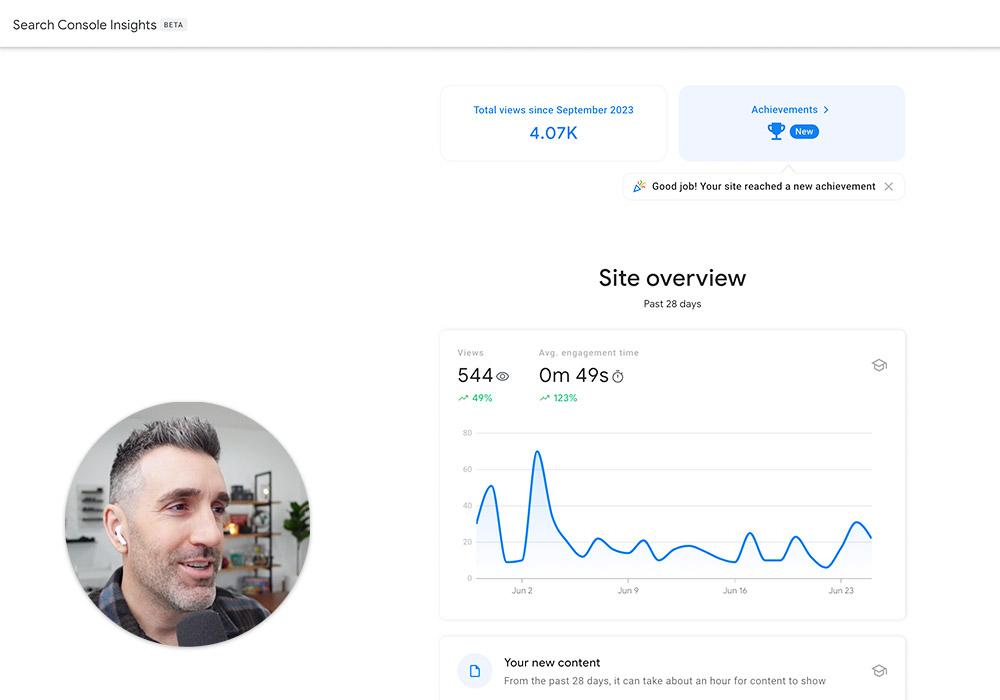This screenshot has width=1000, height=700.
Task: Open Total views since September 2023 card
Action: [x=554, y=123]
